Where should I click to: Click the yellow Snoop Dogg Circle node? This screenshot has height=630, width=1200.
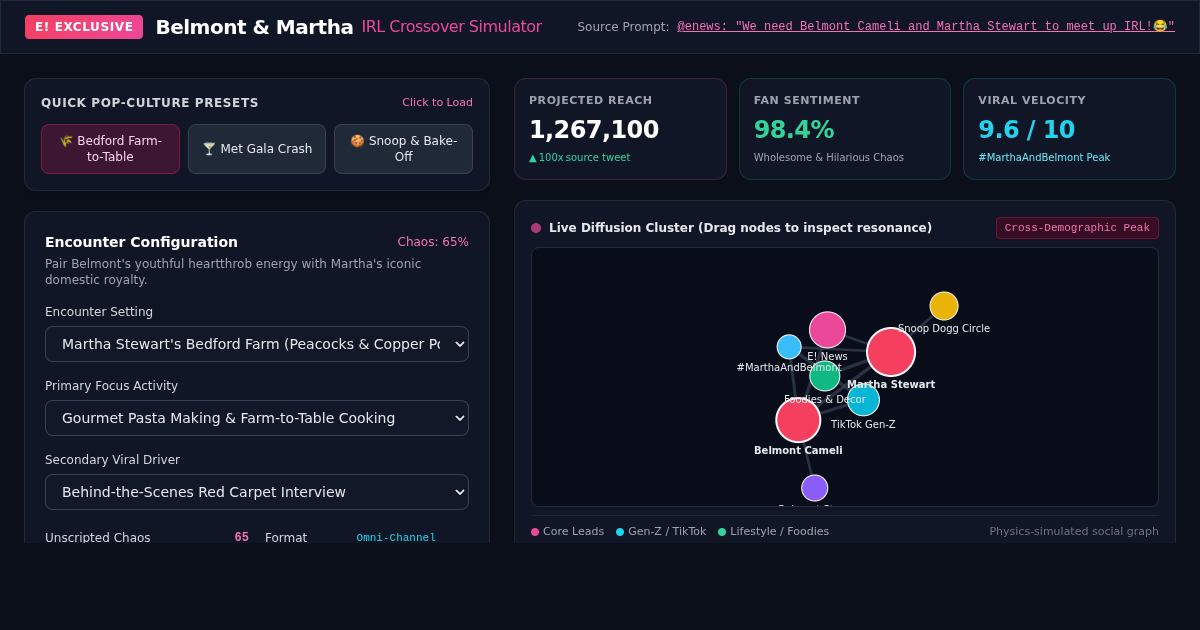click(x=944, y=306)
